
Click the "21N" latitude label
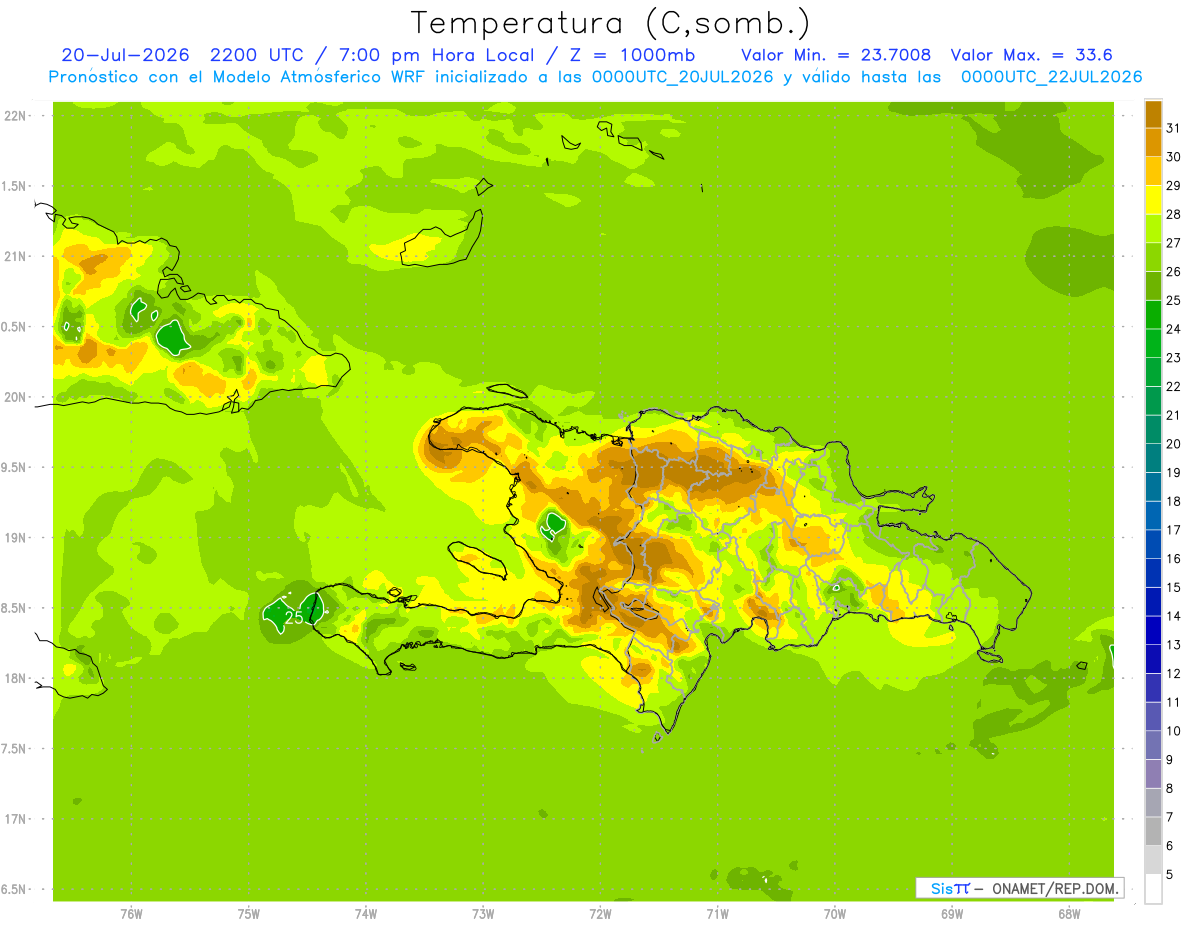point(14,256)
